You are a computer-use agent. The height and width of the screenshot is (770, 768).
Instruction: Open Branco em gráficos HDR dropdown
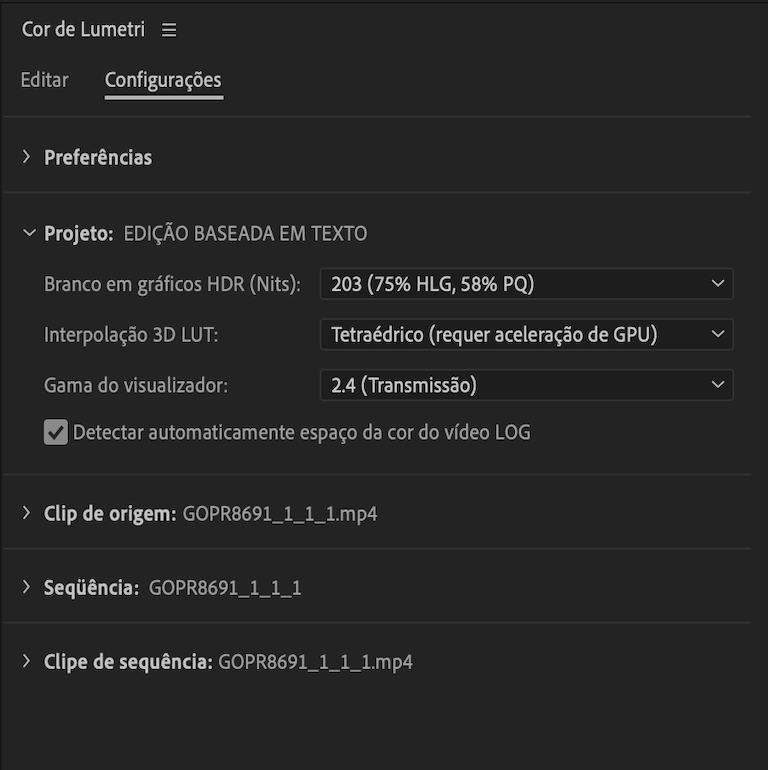(x=526, y=284)
